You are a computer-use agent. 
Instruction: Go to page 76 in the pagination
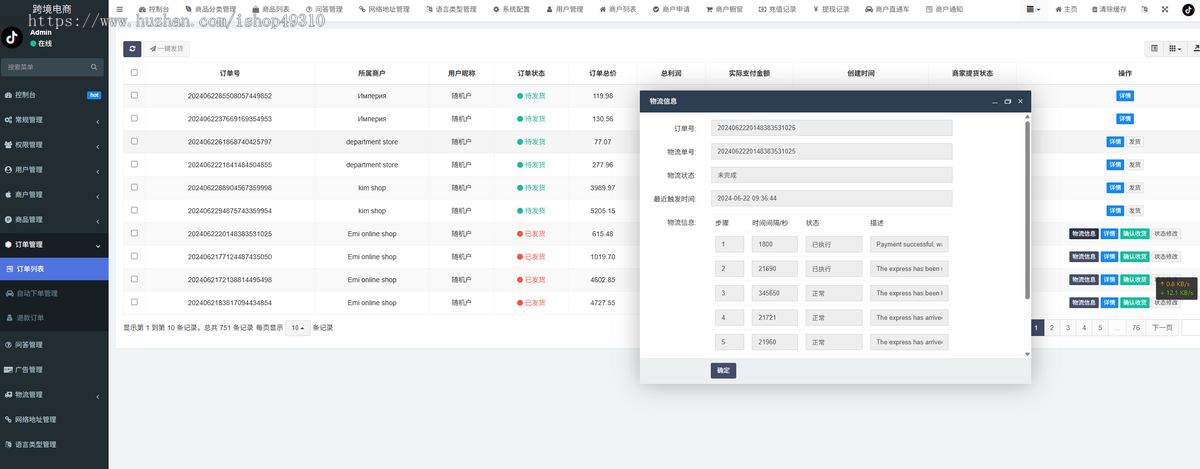[1135, 328]
